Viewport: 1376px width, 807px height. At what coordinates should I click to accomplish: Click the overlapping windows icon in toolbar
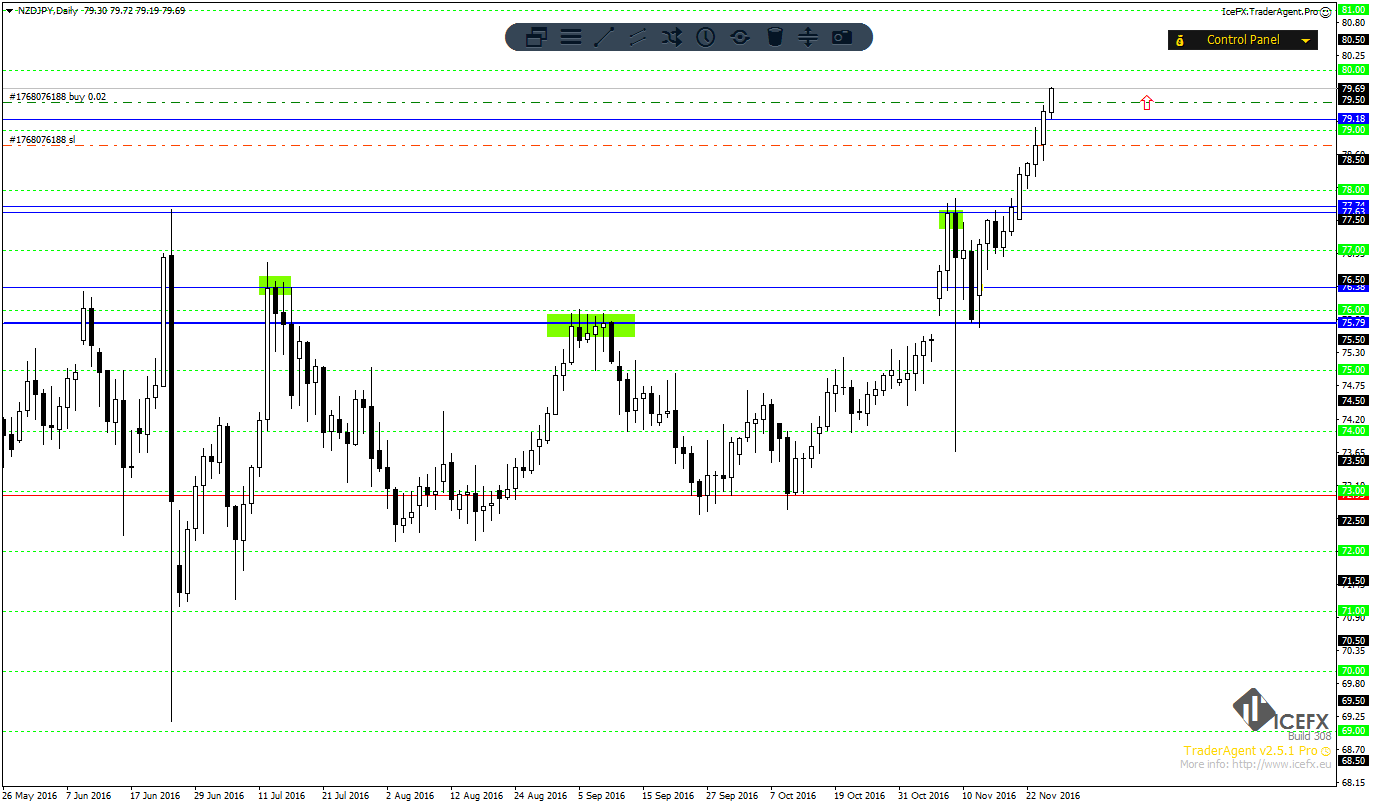536,37
